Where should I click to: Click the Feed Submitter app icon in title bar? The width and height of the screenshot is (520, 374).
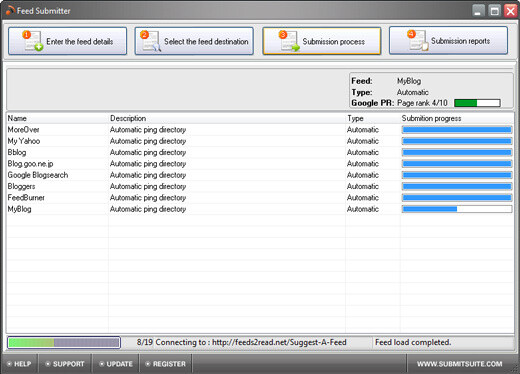tap(10, 11)
